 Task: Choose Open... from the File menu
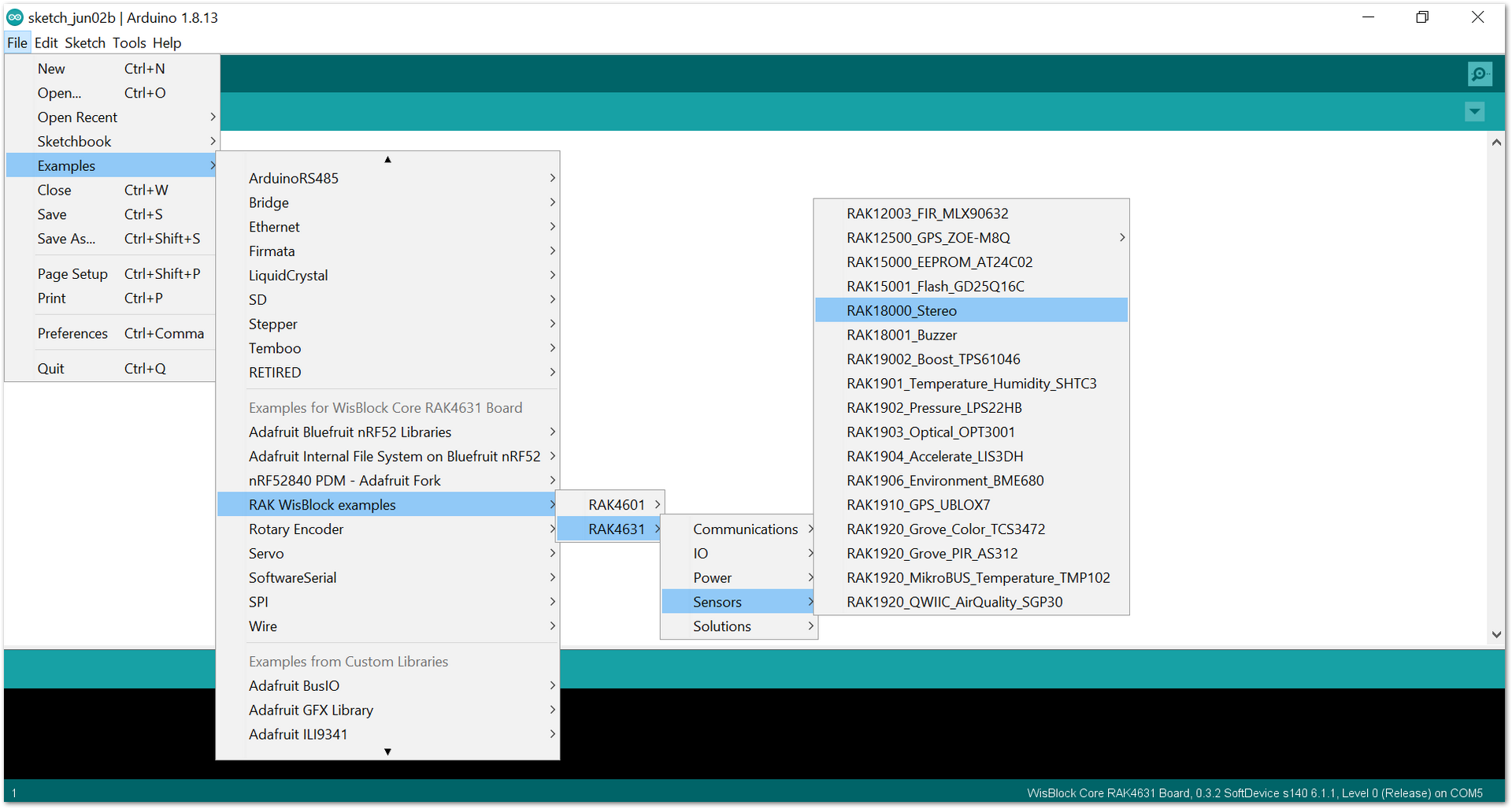[111, 93]
